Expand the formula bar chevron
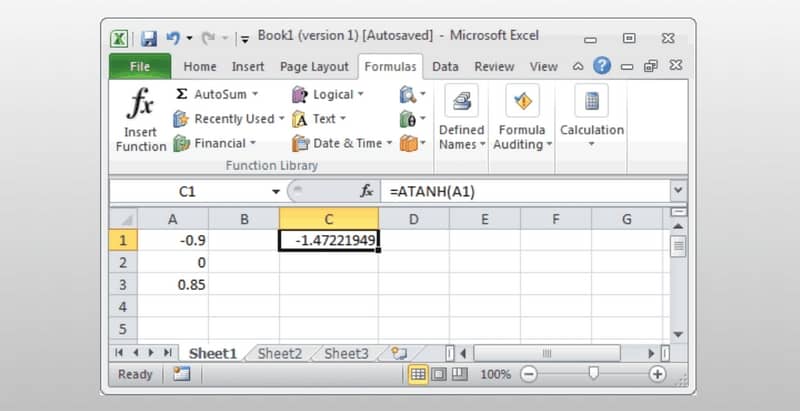800x411 pixels. [678, 191]
